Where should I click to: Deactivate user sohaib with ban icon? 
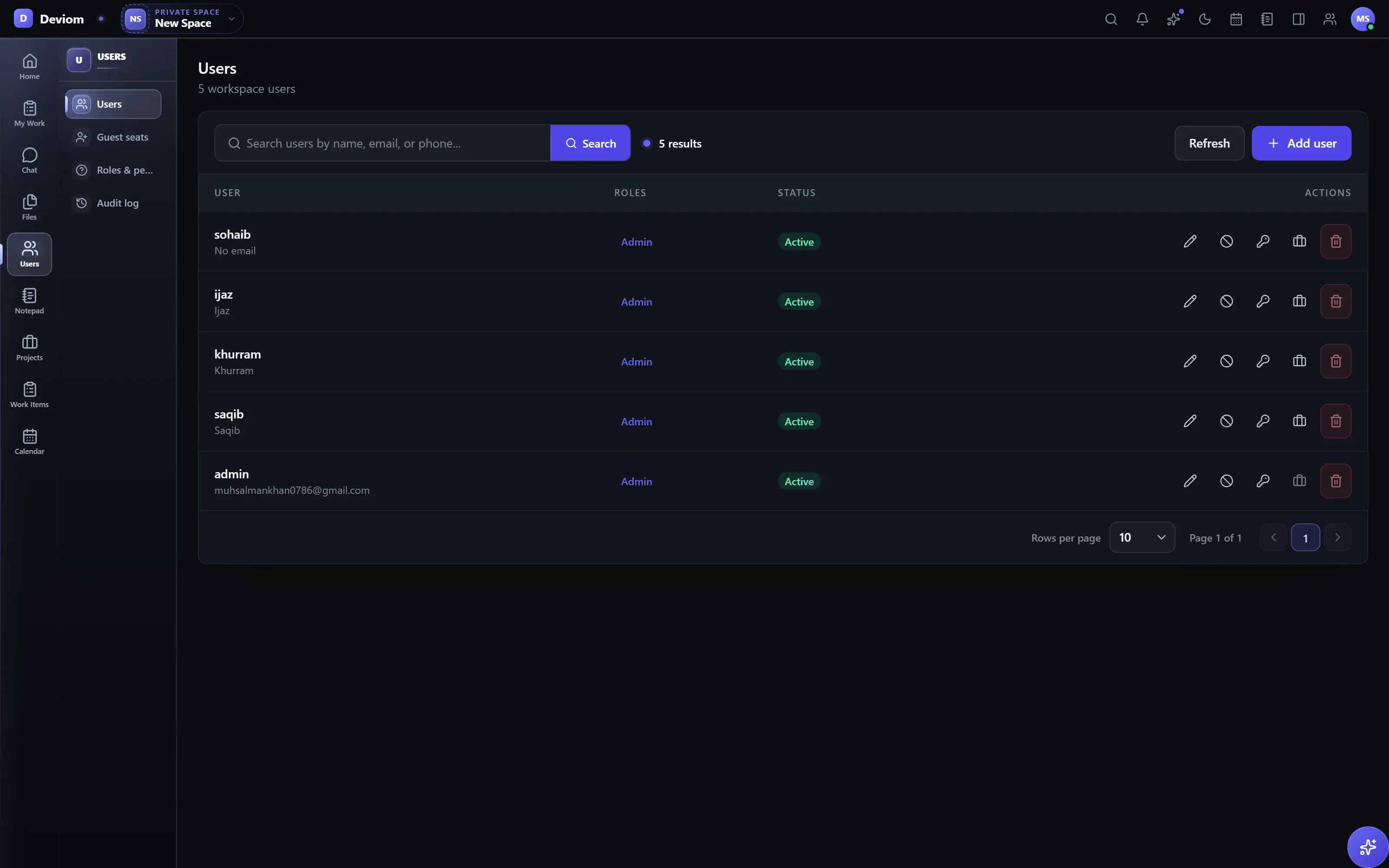1227,241
